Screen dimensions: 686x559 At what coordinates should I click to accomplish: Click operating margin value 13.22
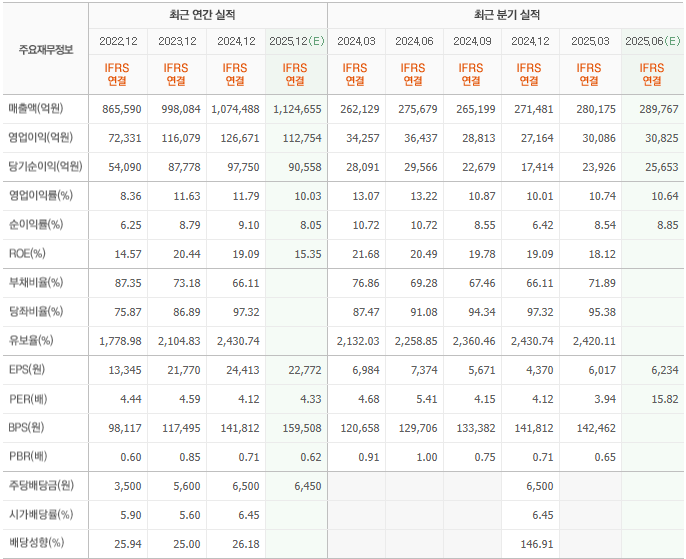(424, 196)
